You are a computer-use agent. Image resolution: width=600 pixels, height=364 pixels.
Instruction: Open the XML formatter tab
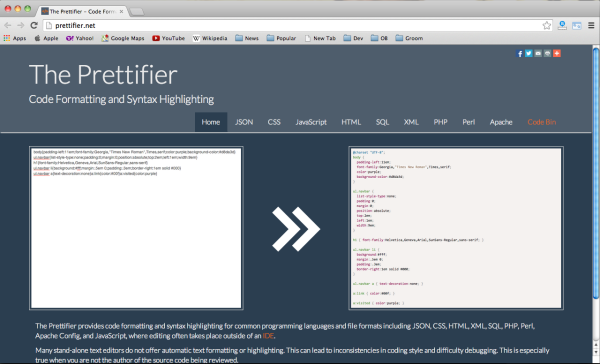click(411, 122)
